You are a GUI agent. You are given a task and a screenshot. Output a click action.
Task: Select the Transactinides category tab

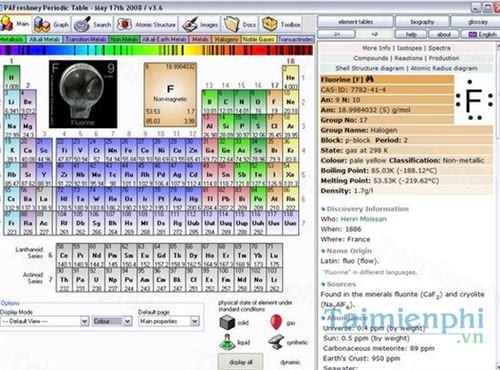click(x=296, y=39)
